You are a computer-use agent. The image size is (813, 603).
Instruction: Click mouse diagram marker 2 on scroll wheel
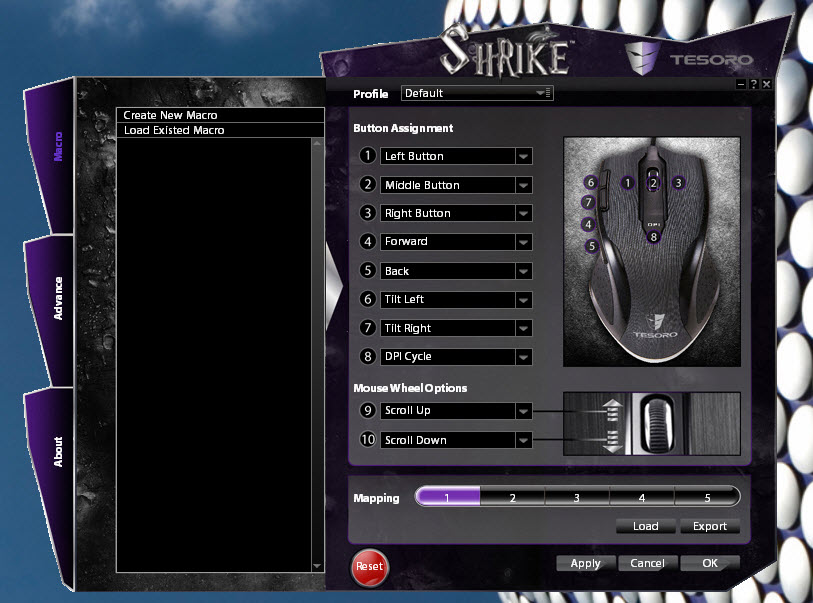pyautogui.click(x=653, y=183)
